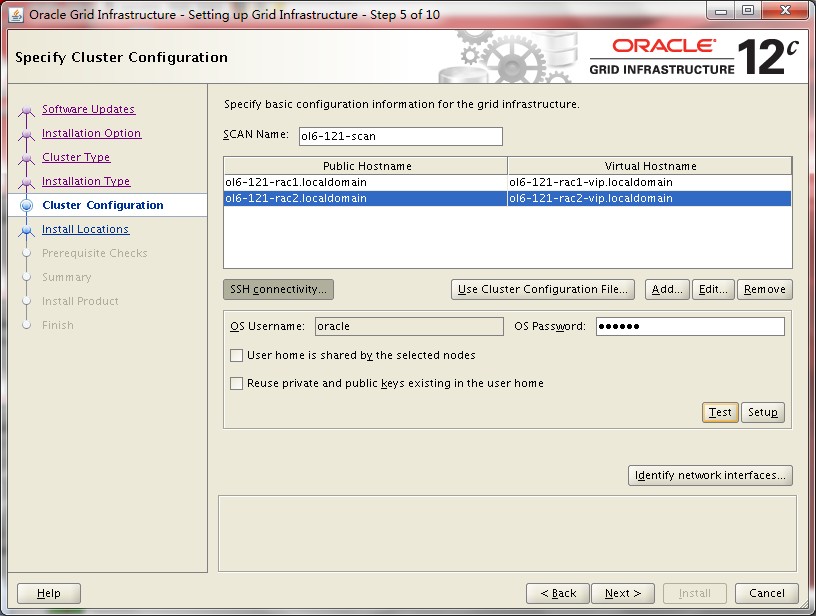Select the Public Hostname column header
Viewport: 816px width, 616px height.
pos(366,166)
